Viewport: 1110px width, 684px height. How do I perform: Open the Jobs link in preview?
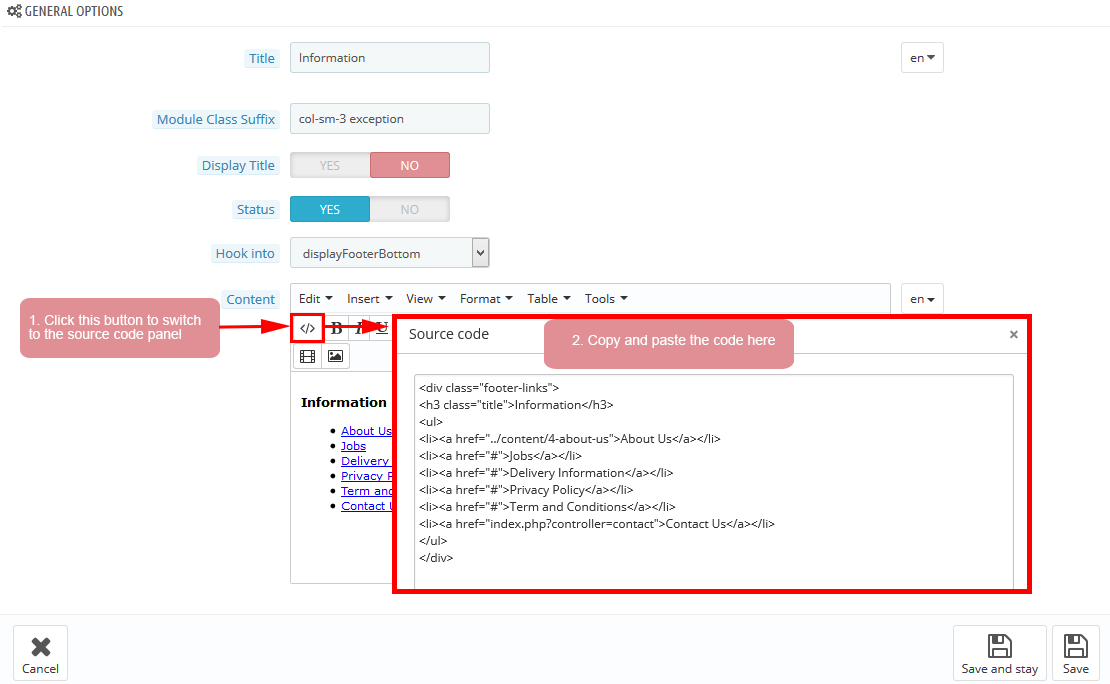pos(353,445)
